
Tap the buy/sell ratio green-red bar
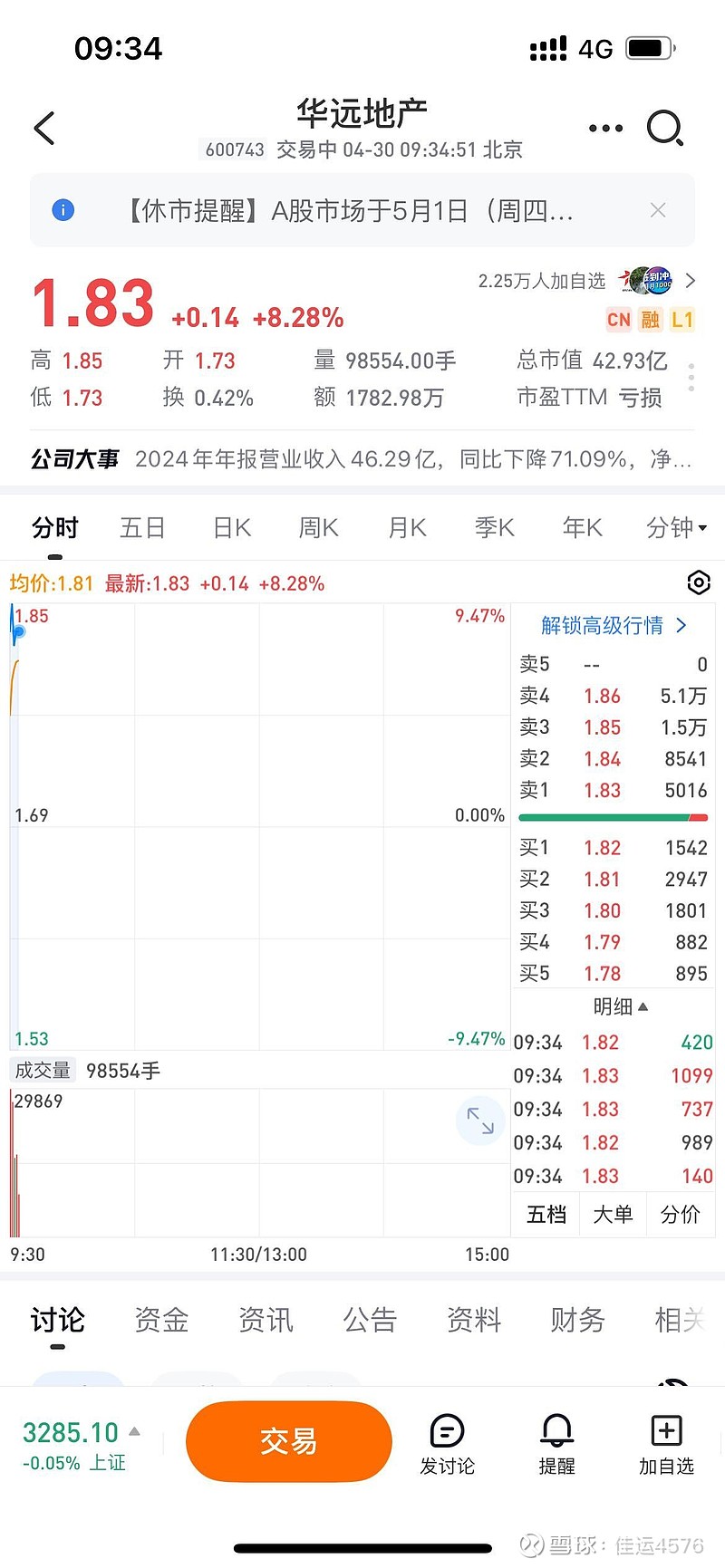tap(613, 818)
